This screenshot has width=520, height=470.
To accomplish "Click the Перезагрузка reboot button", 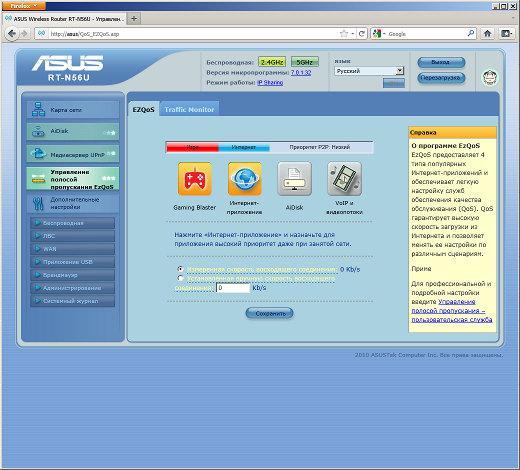I will (x=441, y=78).
